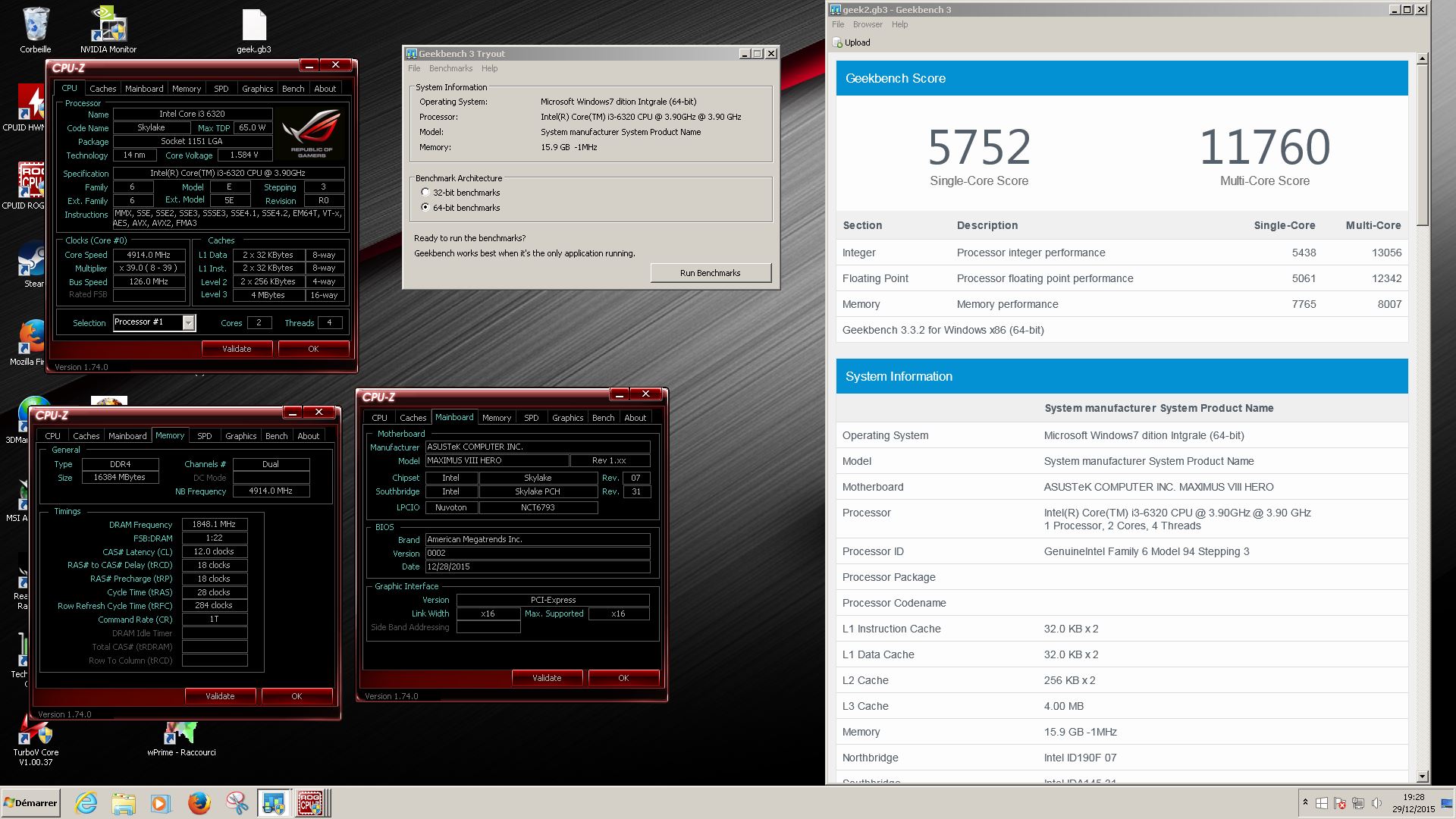This screenshot has height=819, width=1456.
Task: Click the scrollbar down arrow in Geekbench results
Action: pos(1422,777)
